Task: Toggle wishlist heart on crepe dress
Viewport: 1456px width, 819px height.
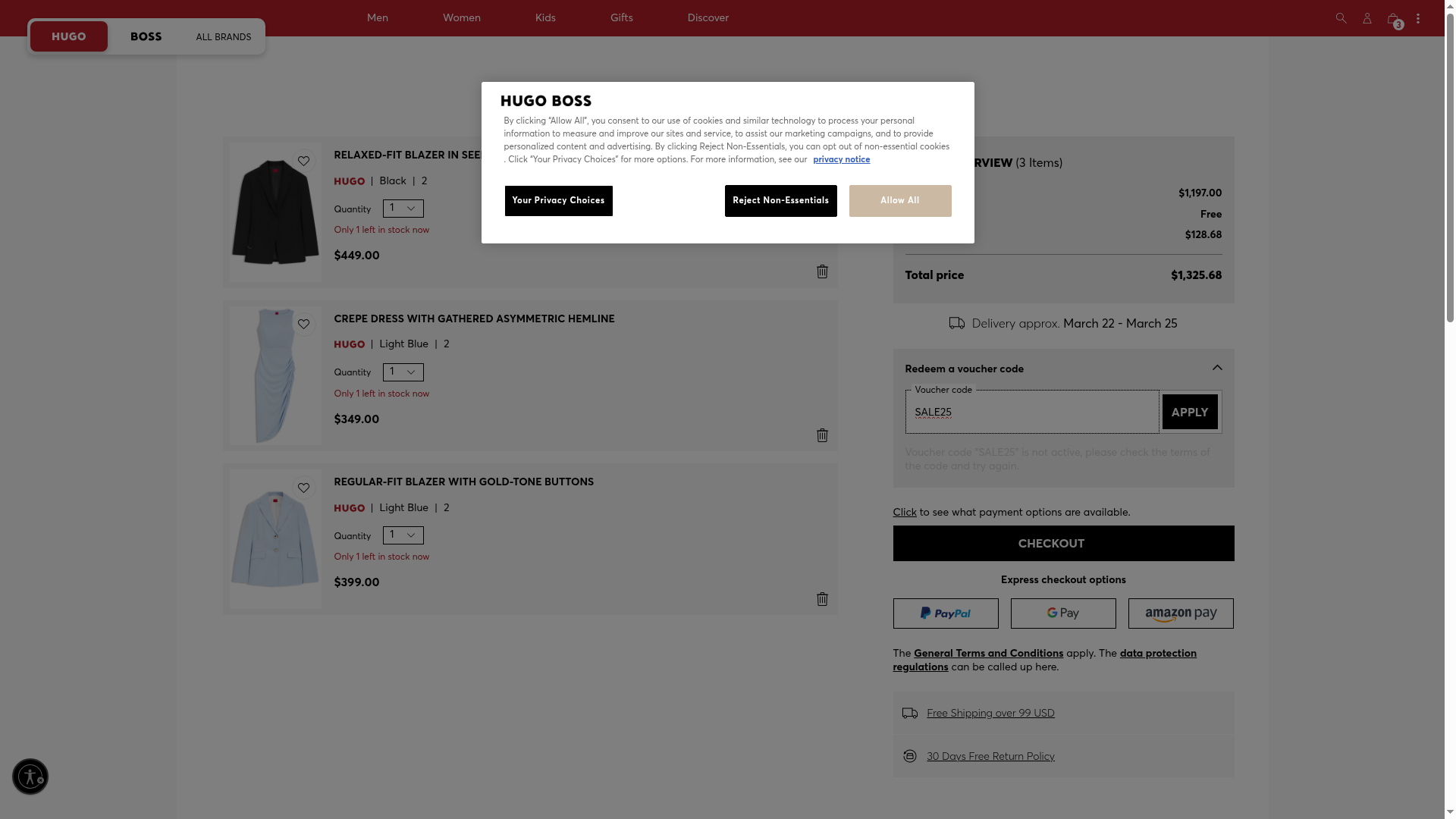Action: click(303, 325)
